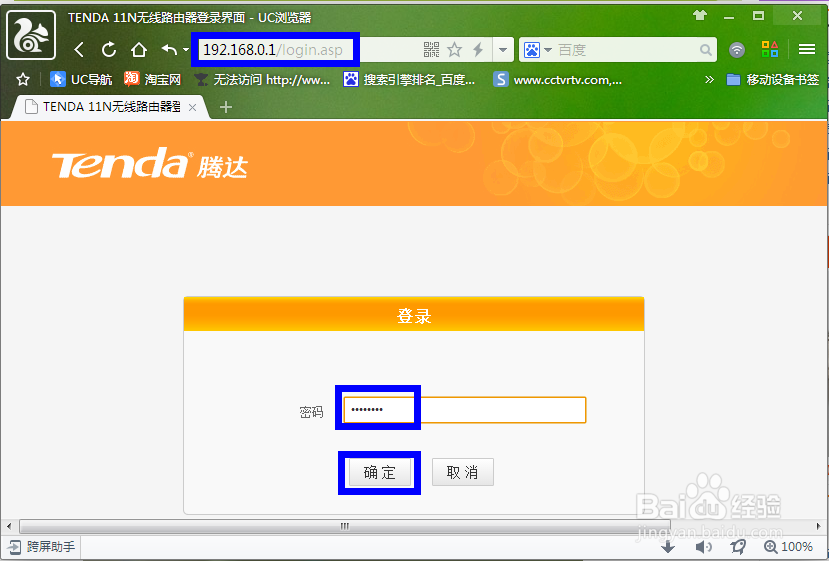Open the 无法访问 http://ww... bookmark

click(262, 79)
